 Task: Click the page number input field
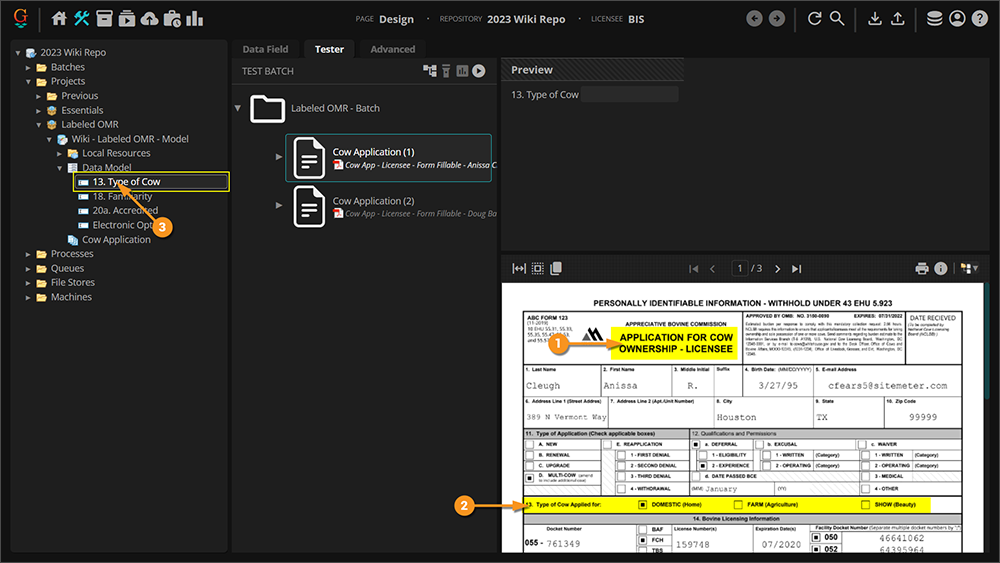point(740,268)
